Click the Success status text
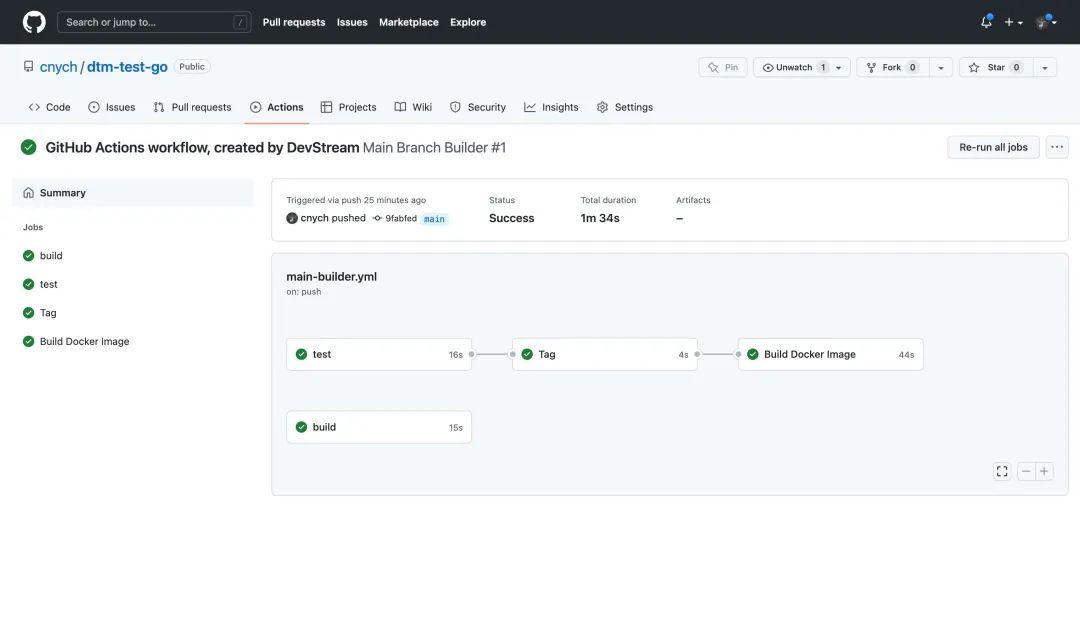 (x=512, y=218)
